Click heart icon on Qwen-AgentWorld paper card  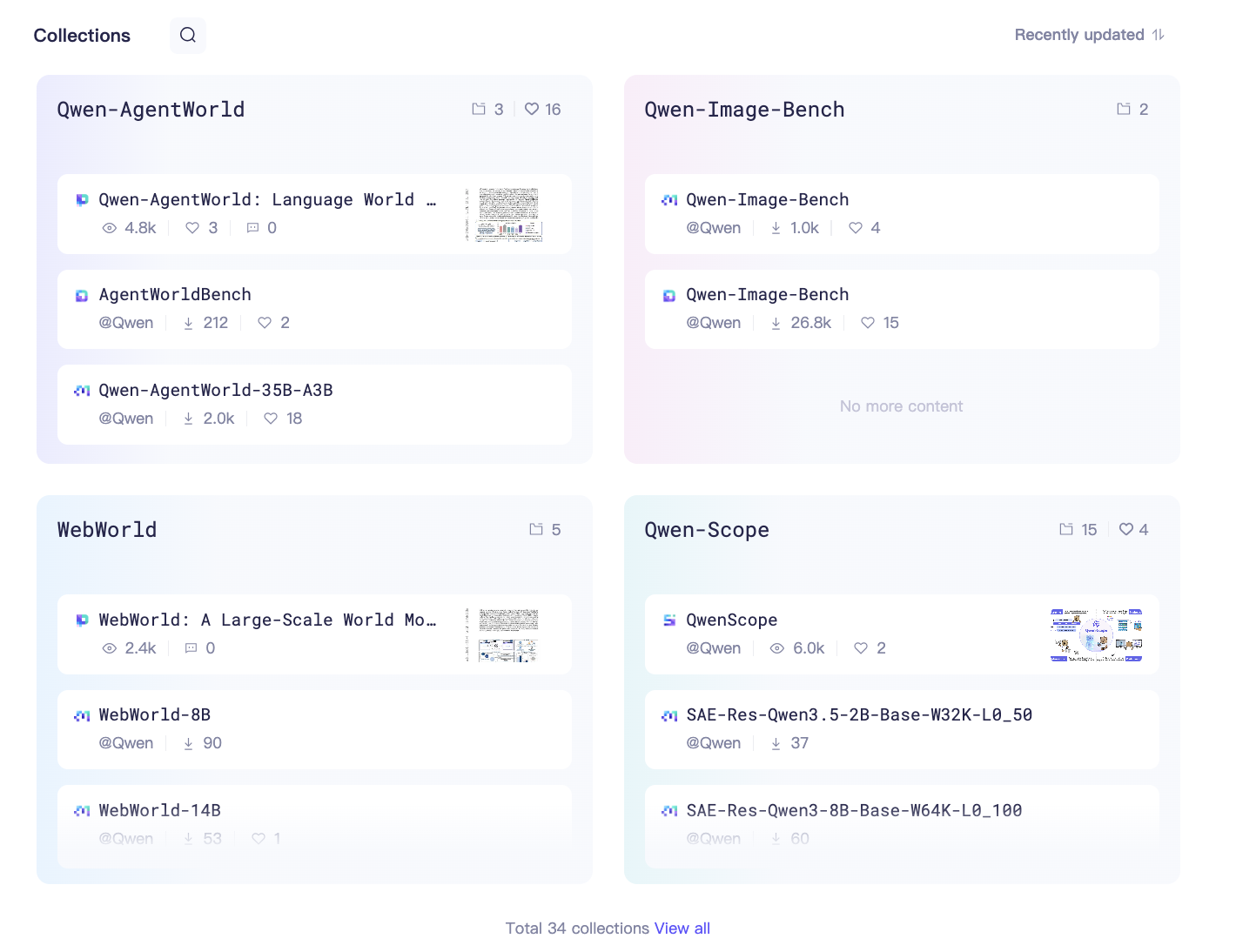tap(192, 228)
